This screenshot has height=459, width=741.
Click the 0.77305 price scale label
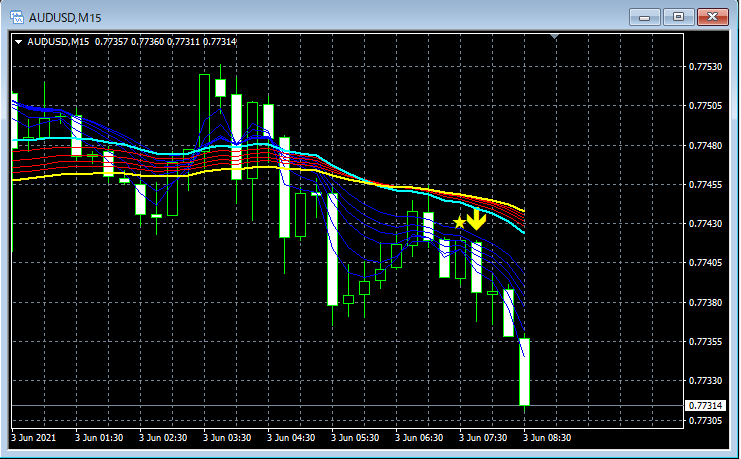[705, 420]
